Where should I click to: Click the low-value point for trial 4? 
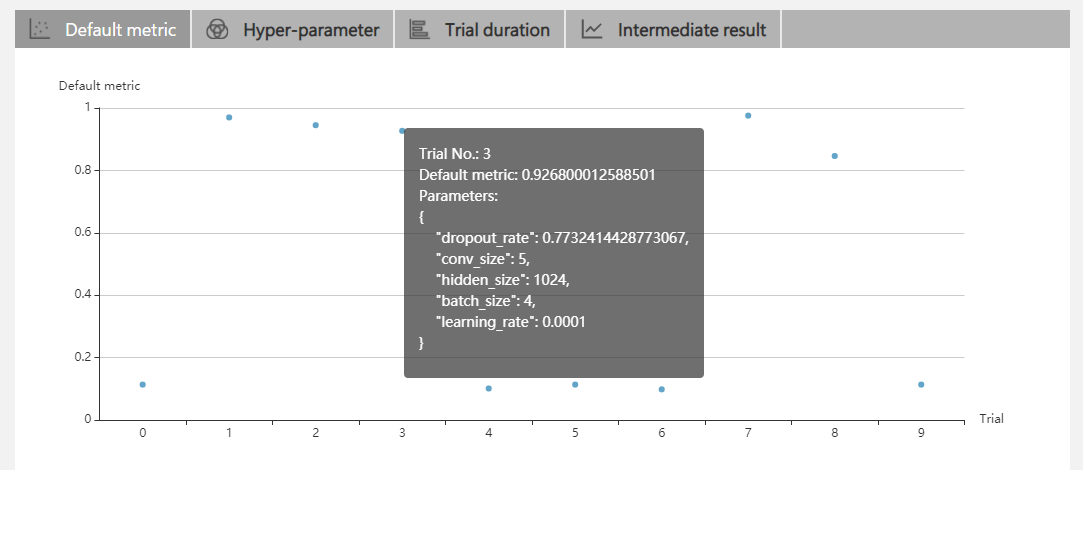[x=489, y=388]
